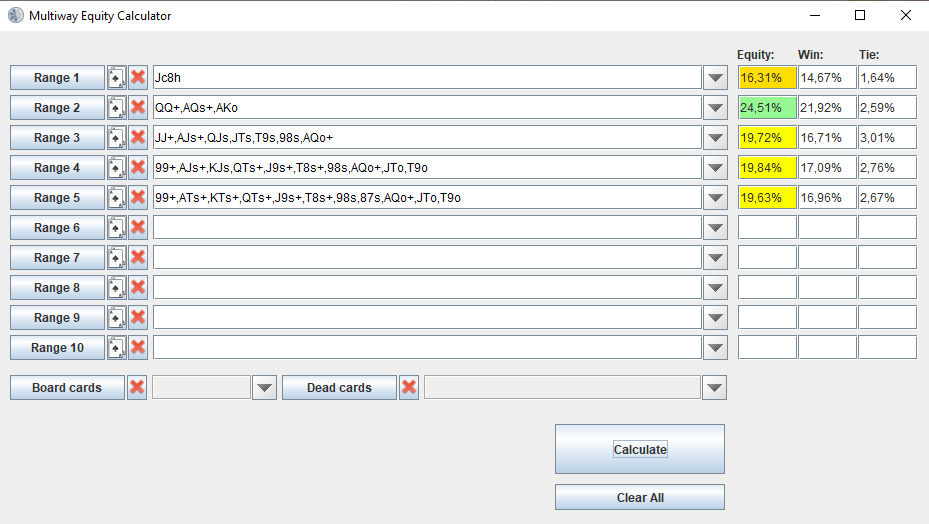This screenshot has height=524, width=929.
Task: Open card selector icon for Range 6
Action: coord(116,228)
